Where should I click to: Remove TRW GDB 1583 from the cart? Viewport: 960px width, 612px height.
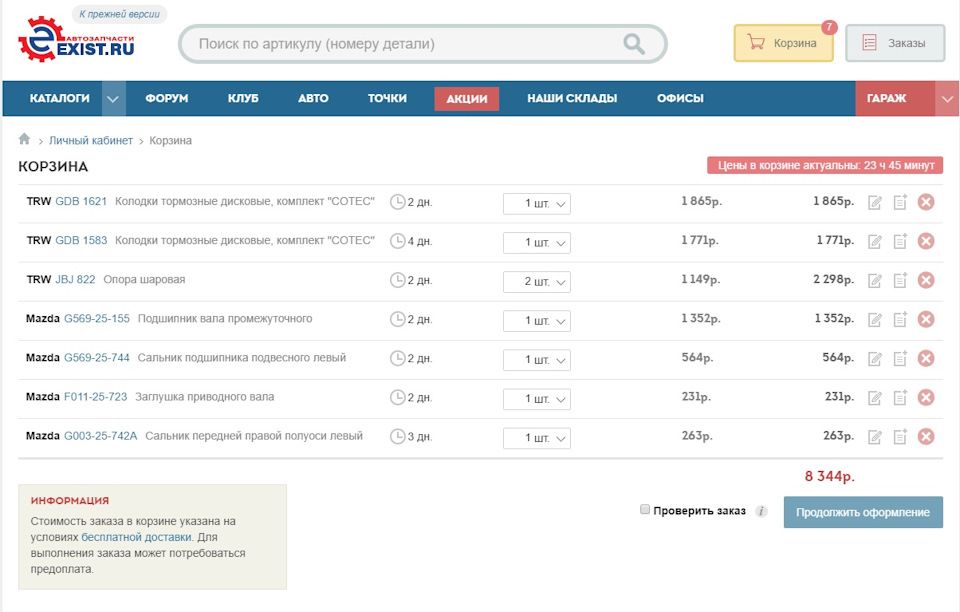(926, 241)
